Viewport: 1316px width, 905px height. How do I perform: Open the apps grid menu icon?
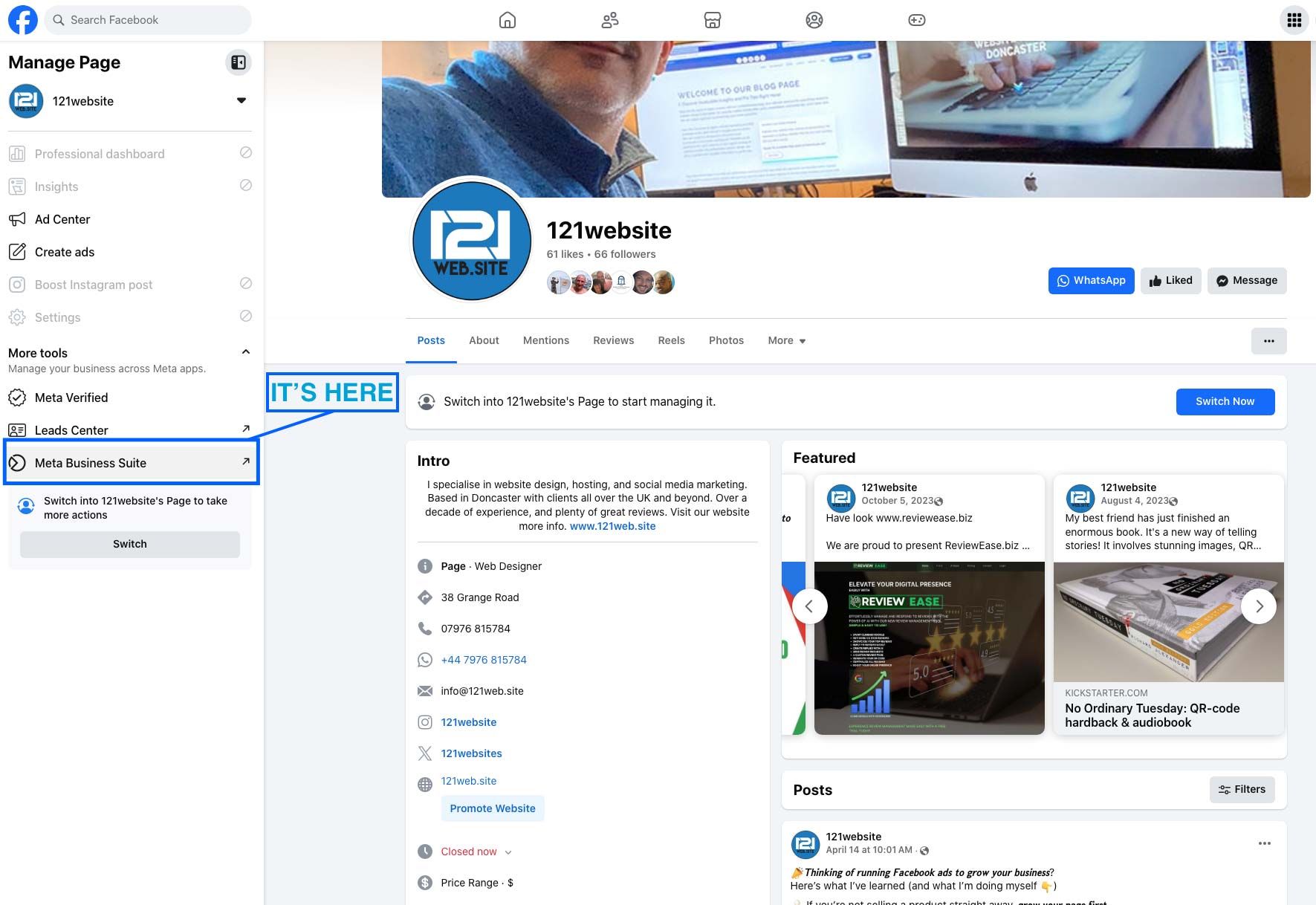[1294, 20]
